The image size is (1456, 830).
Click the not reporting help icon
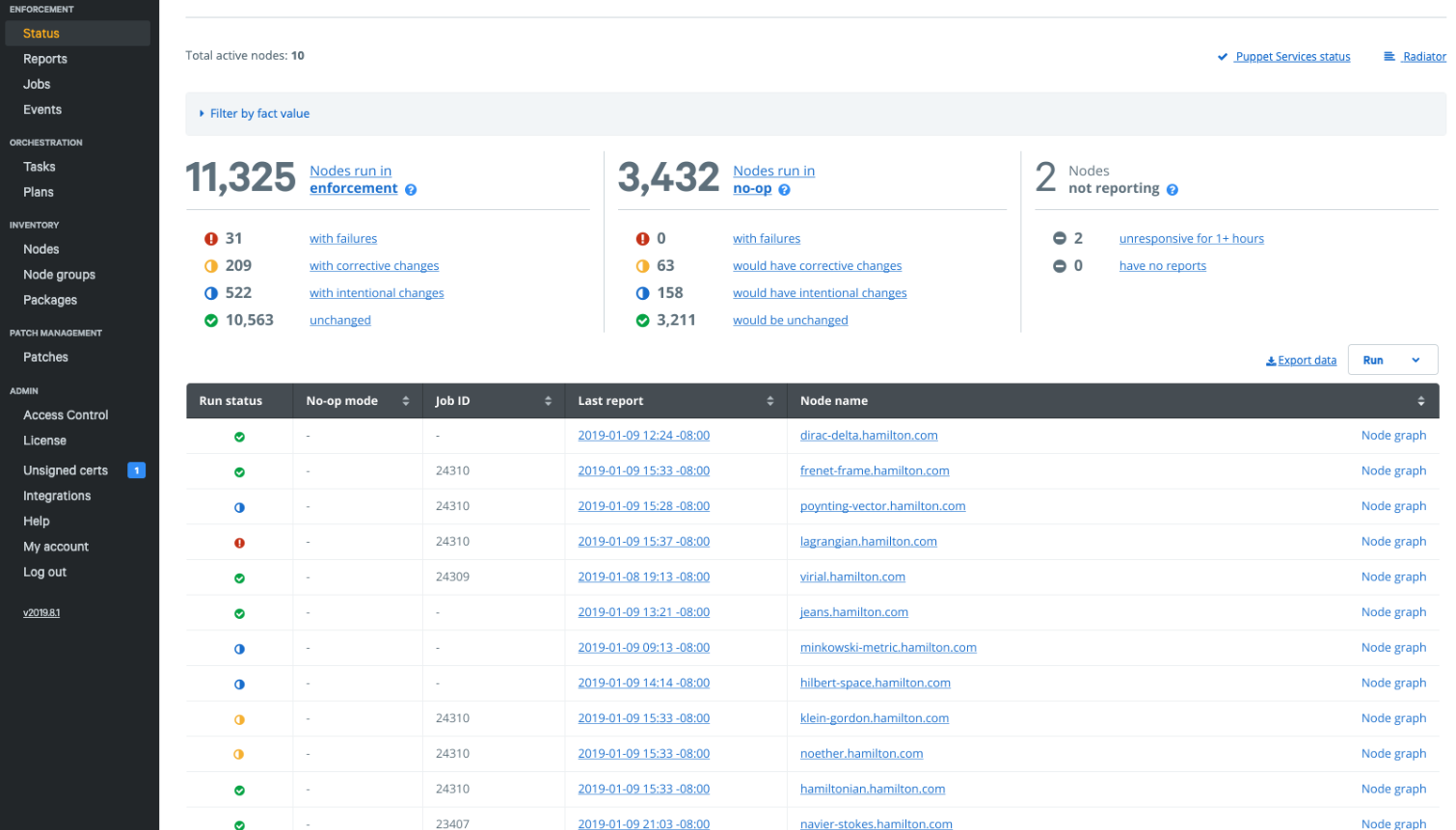1173,190
